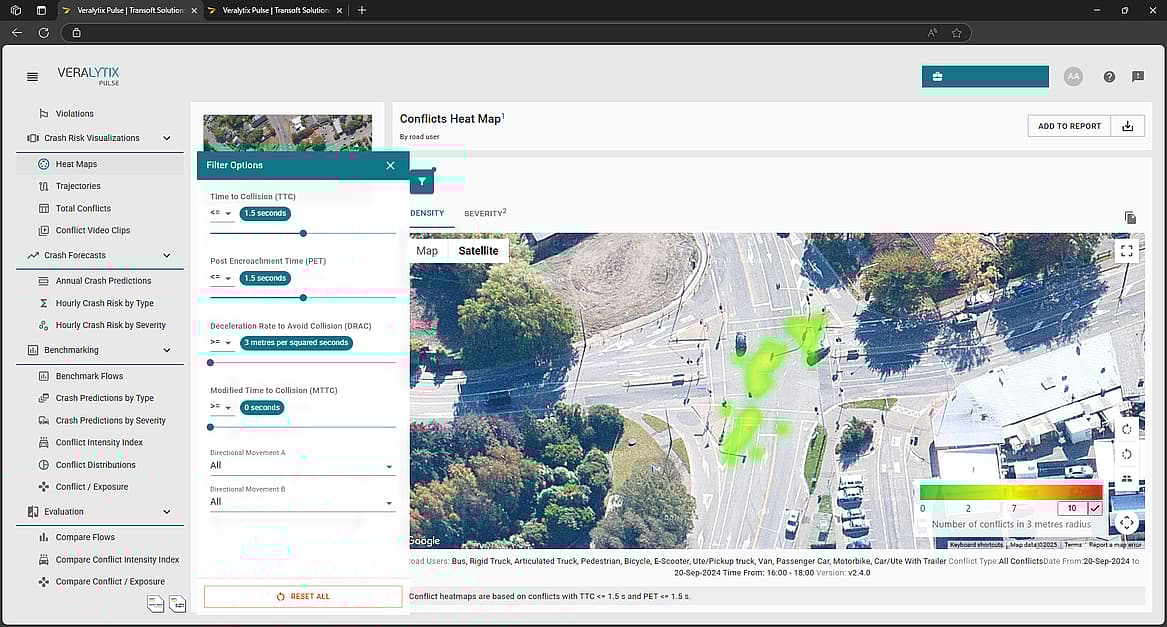The height and width of the screenshot is (627, 1167).
Task: Click the Post Encroachment Time slider handle
Action: [303, 297]
